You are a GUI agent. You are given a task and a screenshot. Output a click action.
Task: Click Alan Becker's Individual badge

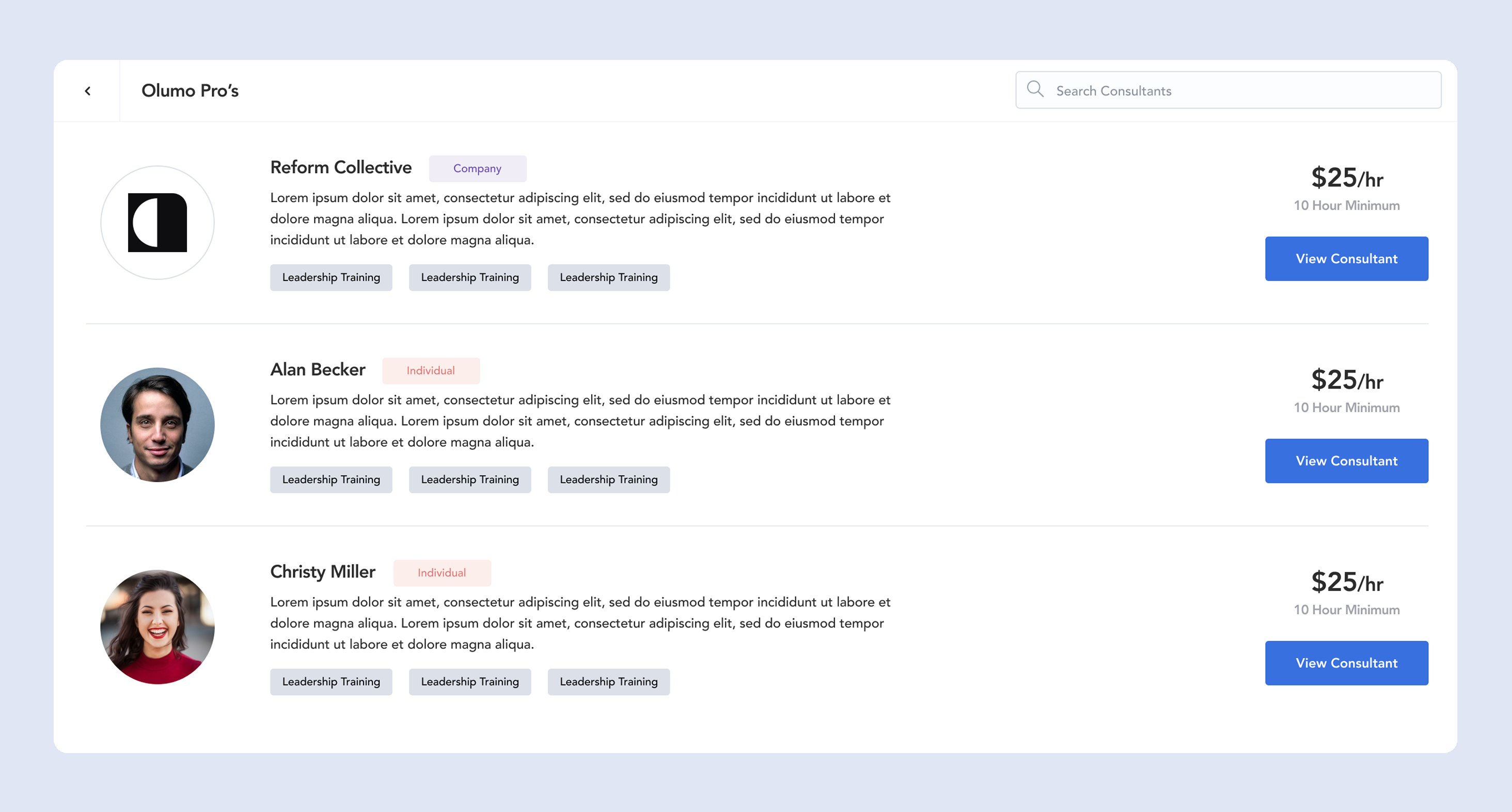pyautogui.click(x=430, y=370)
